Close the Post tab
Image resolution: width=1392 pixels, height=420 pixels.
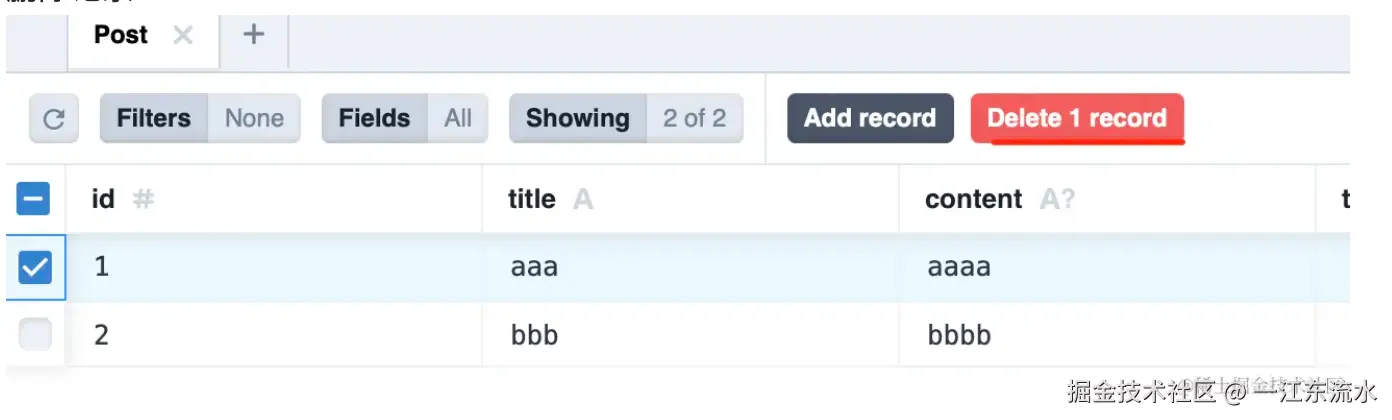182,35
